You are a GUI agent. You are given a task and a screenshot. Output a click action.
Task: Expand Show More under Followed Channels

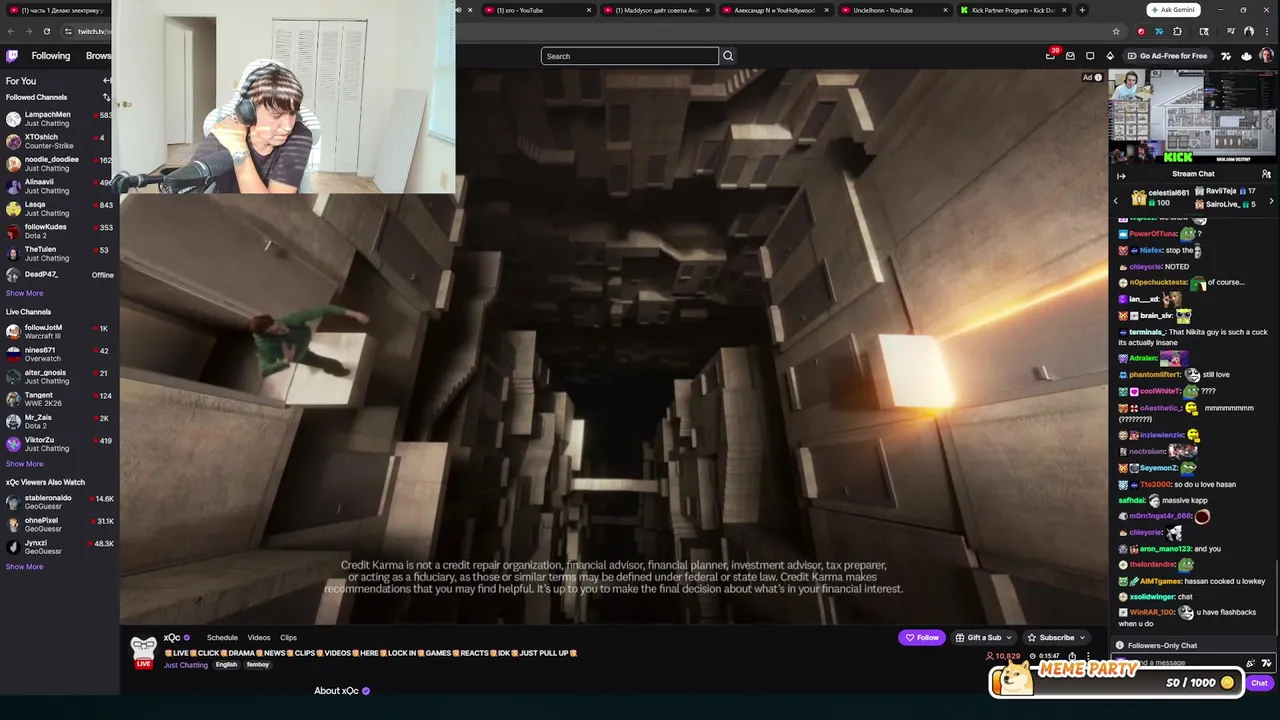(25, 293)
